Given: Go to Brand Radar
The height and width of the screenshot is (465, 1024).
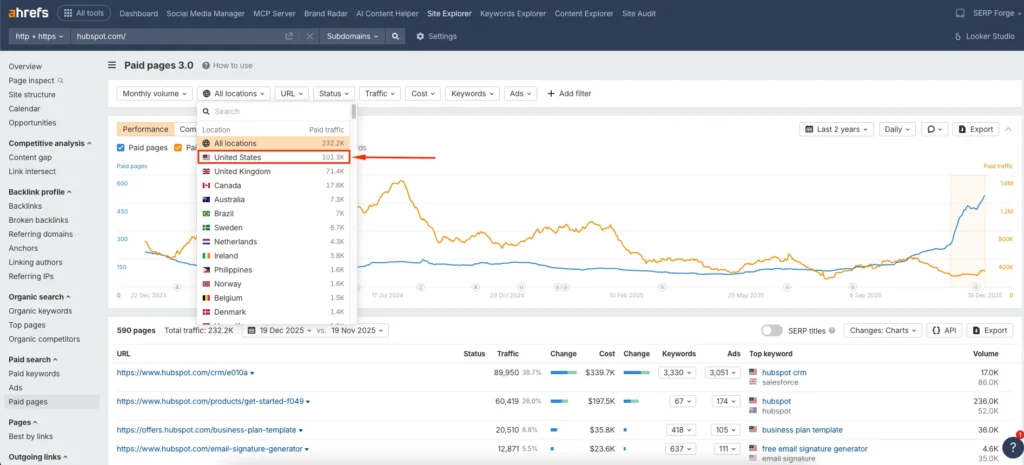Looking at the screenshot, I should click(x=326, y=13).
